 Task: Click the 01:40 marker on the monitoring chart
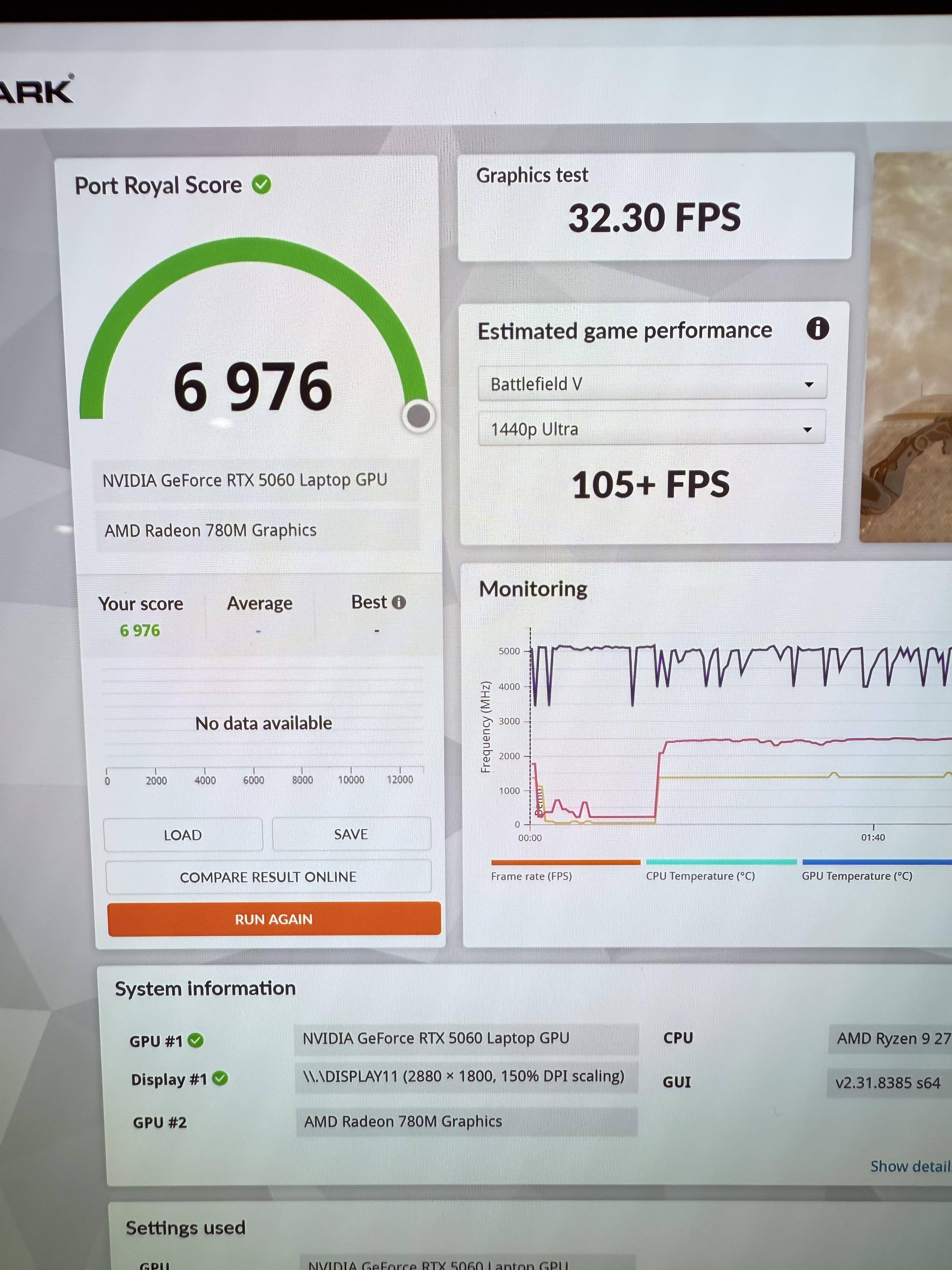click(873, 837)
